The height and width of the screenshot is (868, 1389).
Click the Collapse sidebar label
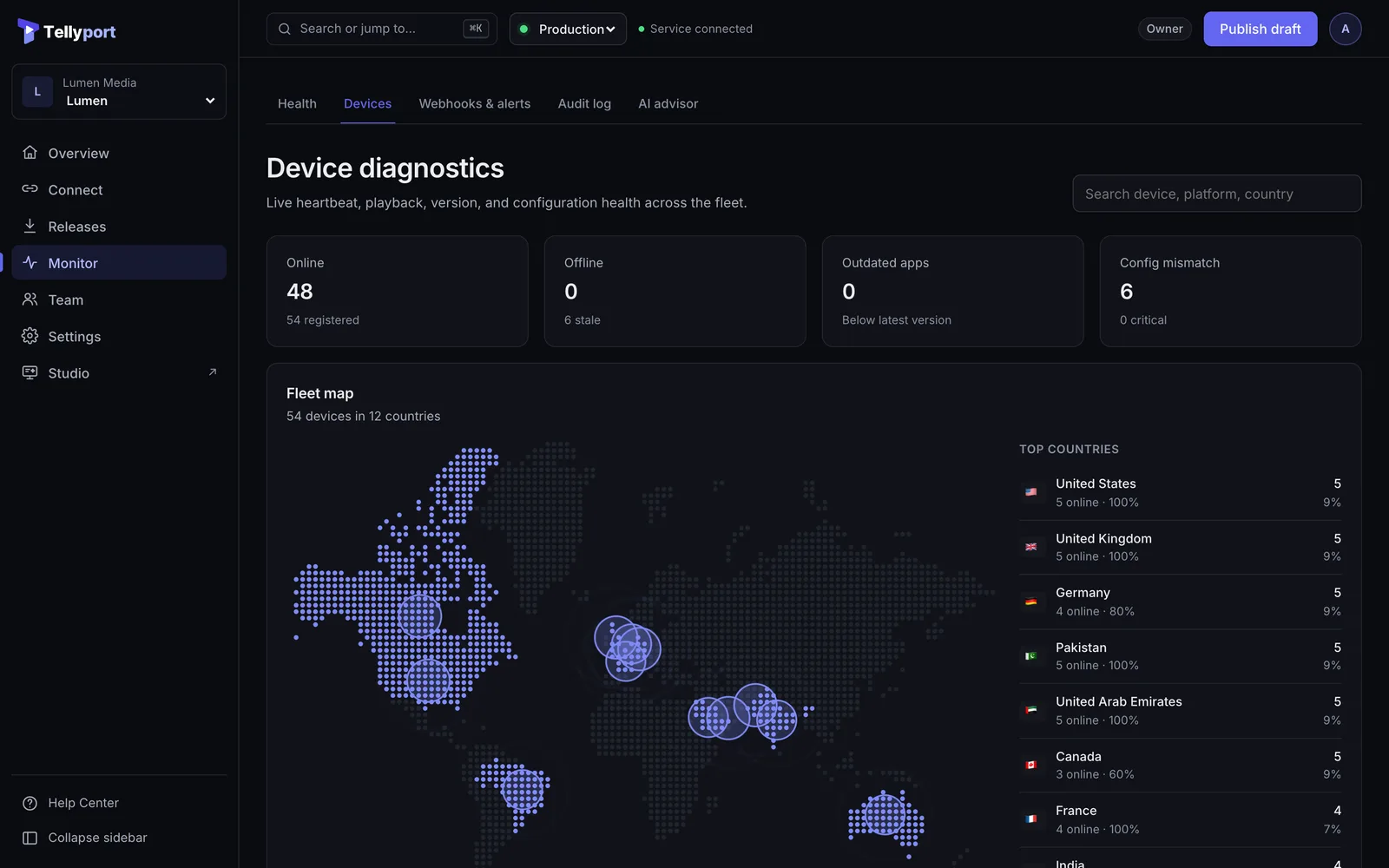(98, 838)
